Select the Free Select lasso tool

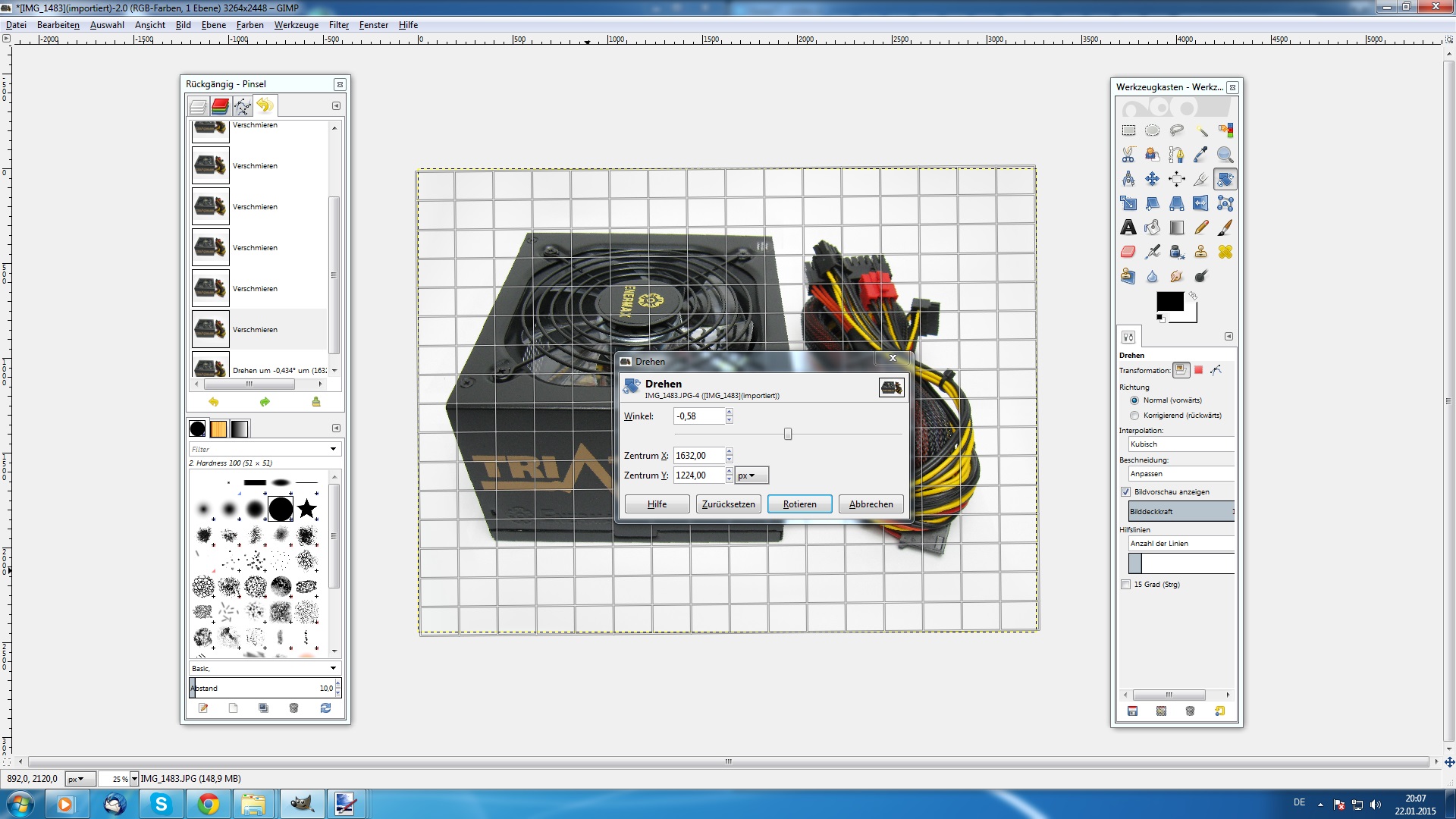click(1177, 130)
